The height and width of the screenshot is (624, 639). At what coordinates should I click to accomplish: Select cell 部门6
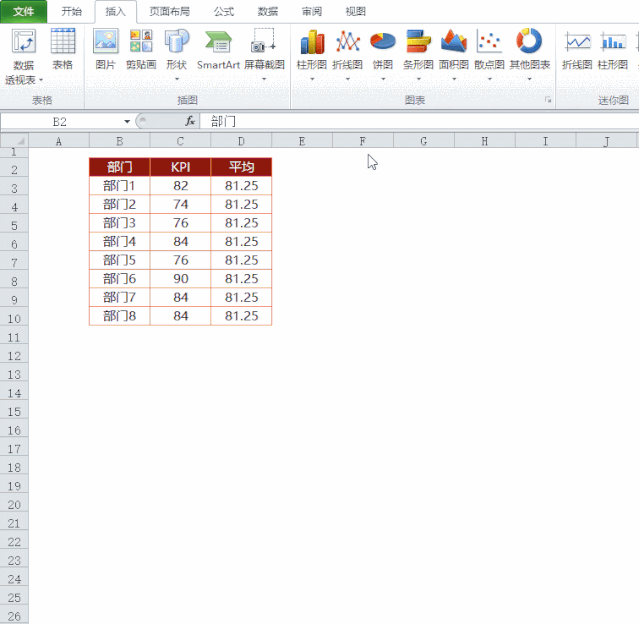pos(119,279)
